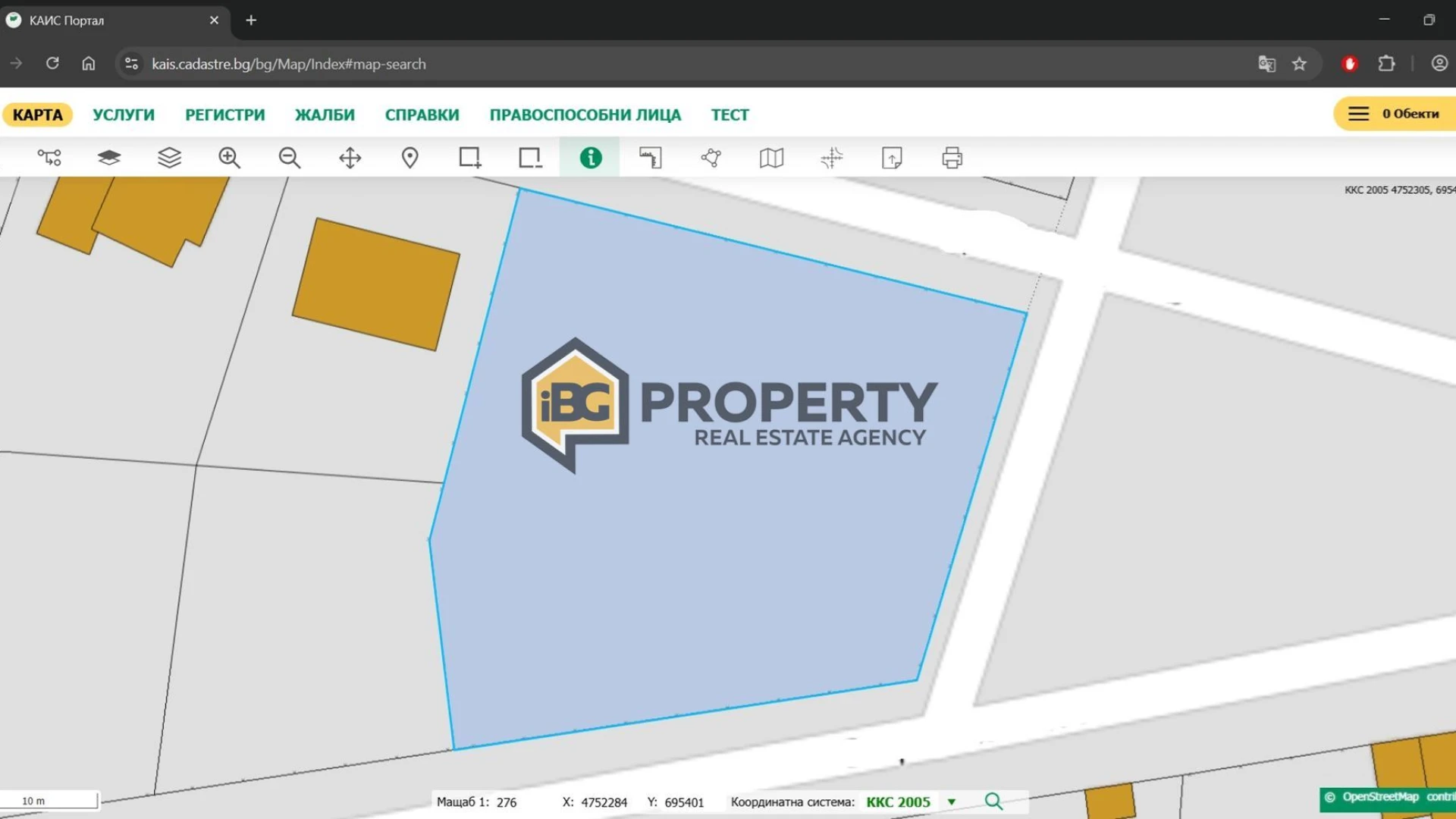Open the КАРТА menu tab
1456x819 pixels.
click(38, 115)
